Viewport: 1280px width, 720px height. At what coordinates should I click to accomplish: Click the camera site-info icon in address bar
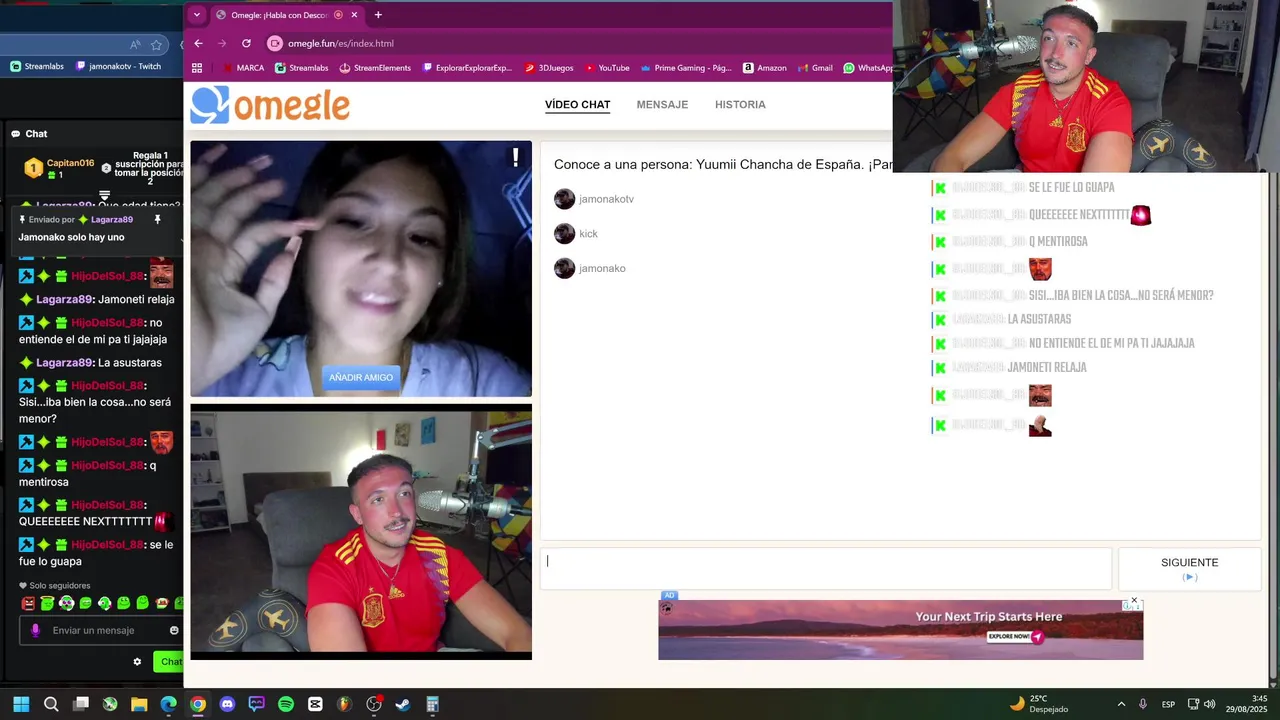(275, 43)
